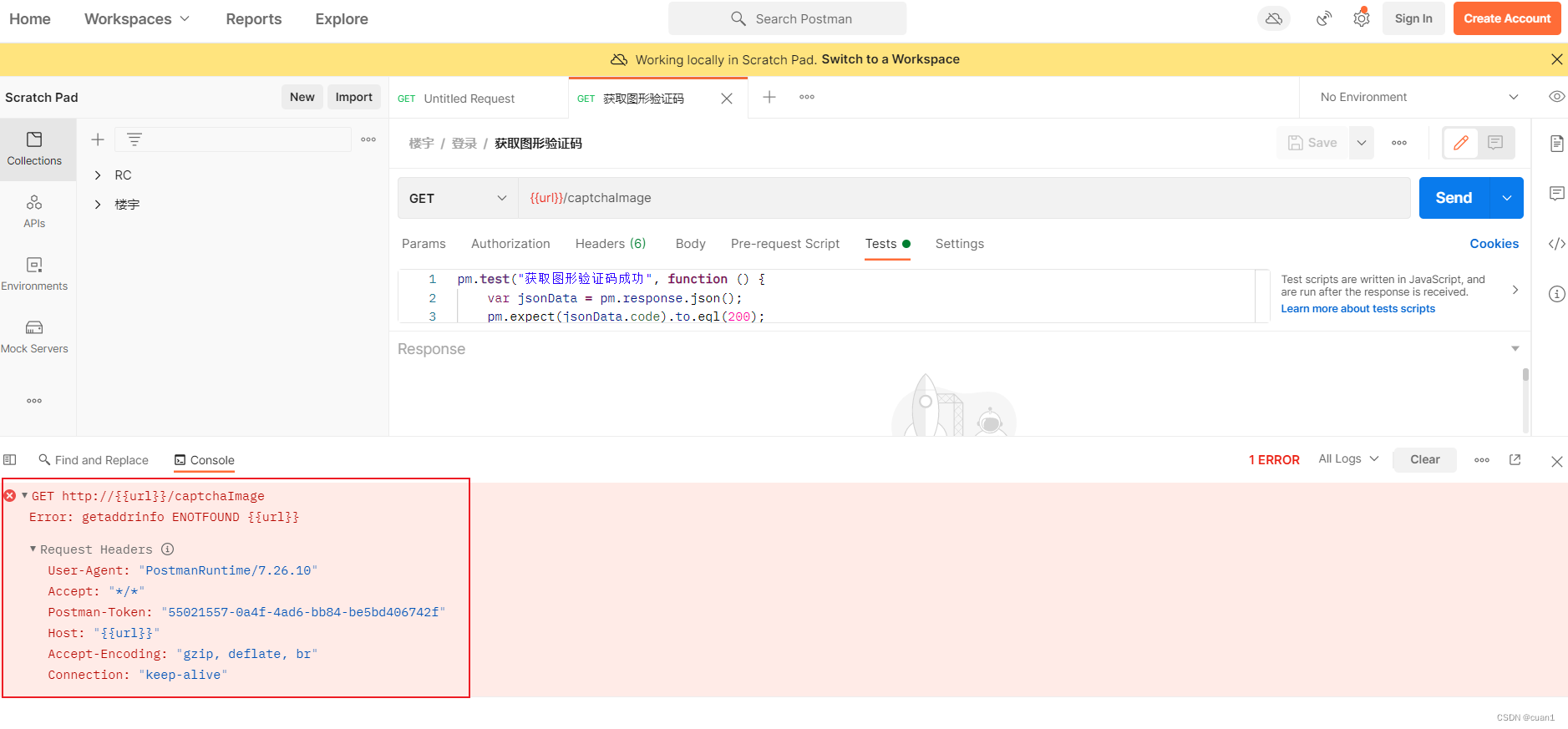Screen dimensions: 1568x729
Task: Open a new request tab with plus
Action: click(x=769, y=97)
